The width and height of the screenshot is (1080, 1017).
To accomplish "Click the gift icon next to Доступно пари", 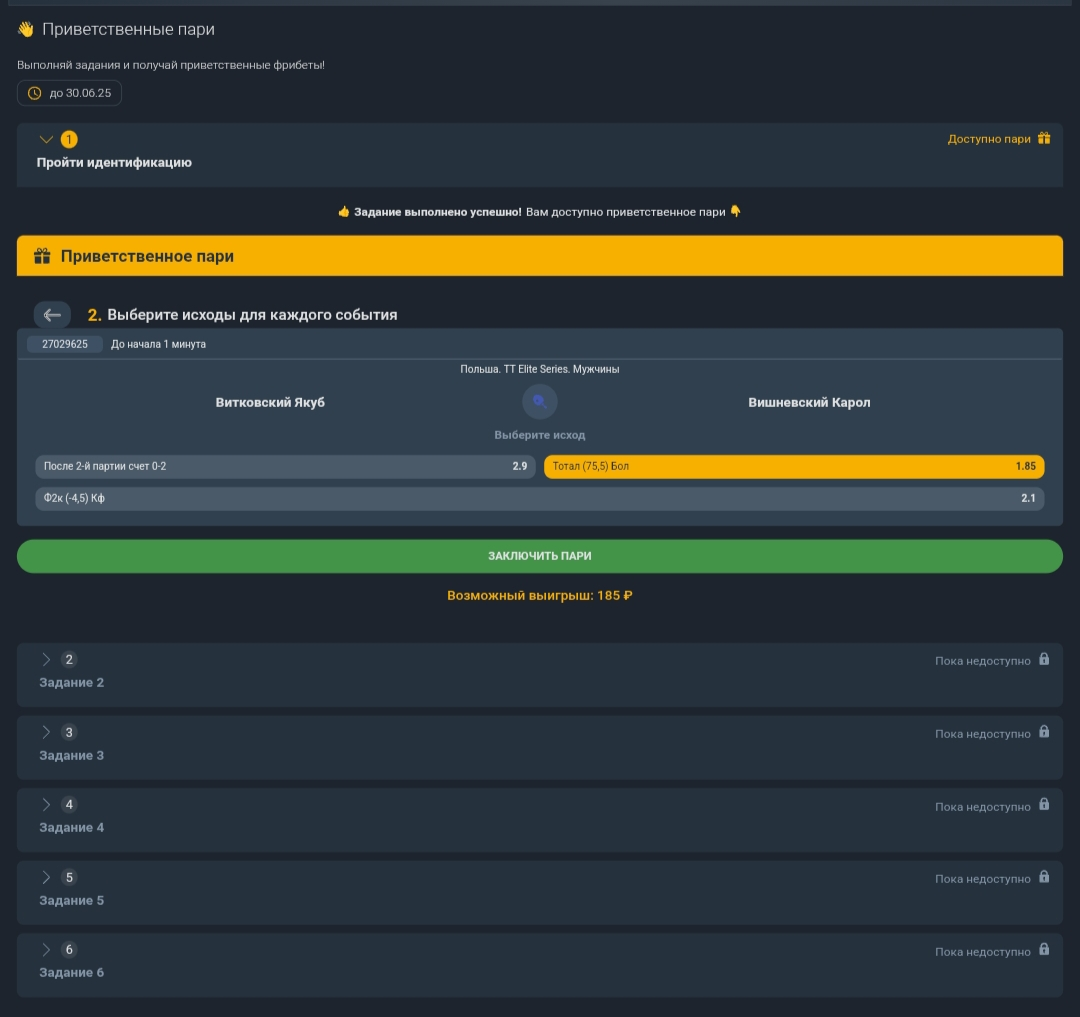I will coord(1044,139).
